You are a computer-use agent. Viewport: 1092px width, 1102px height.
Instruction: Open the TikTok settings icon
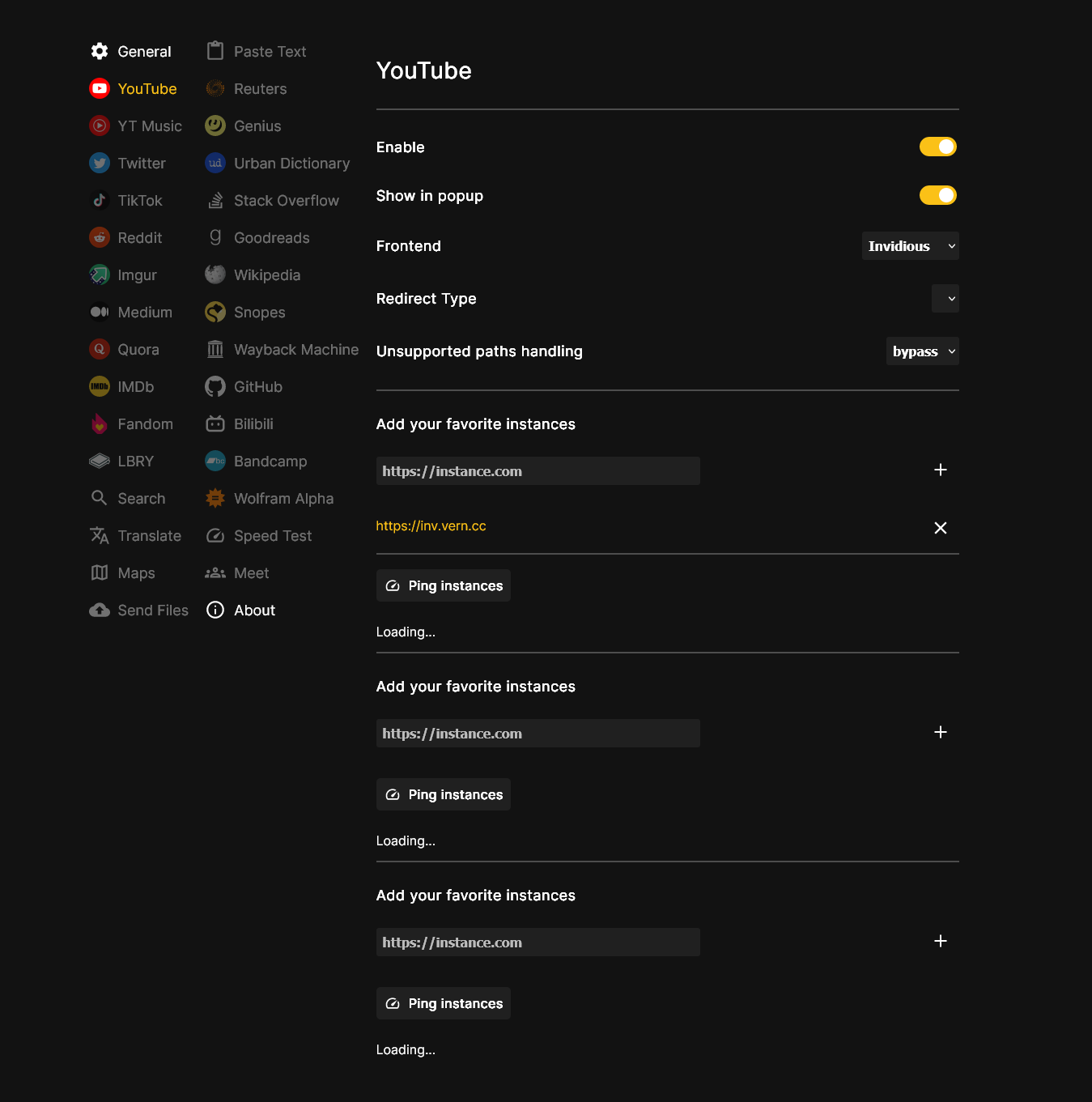point(99,200)
